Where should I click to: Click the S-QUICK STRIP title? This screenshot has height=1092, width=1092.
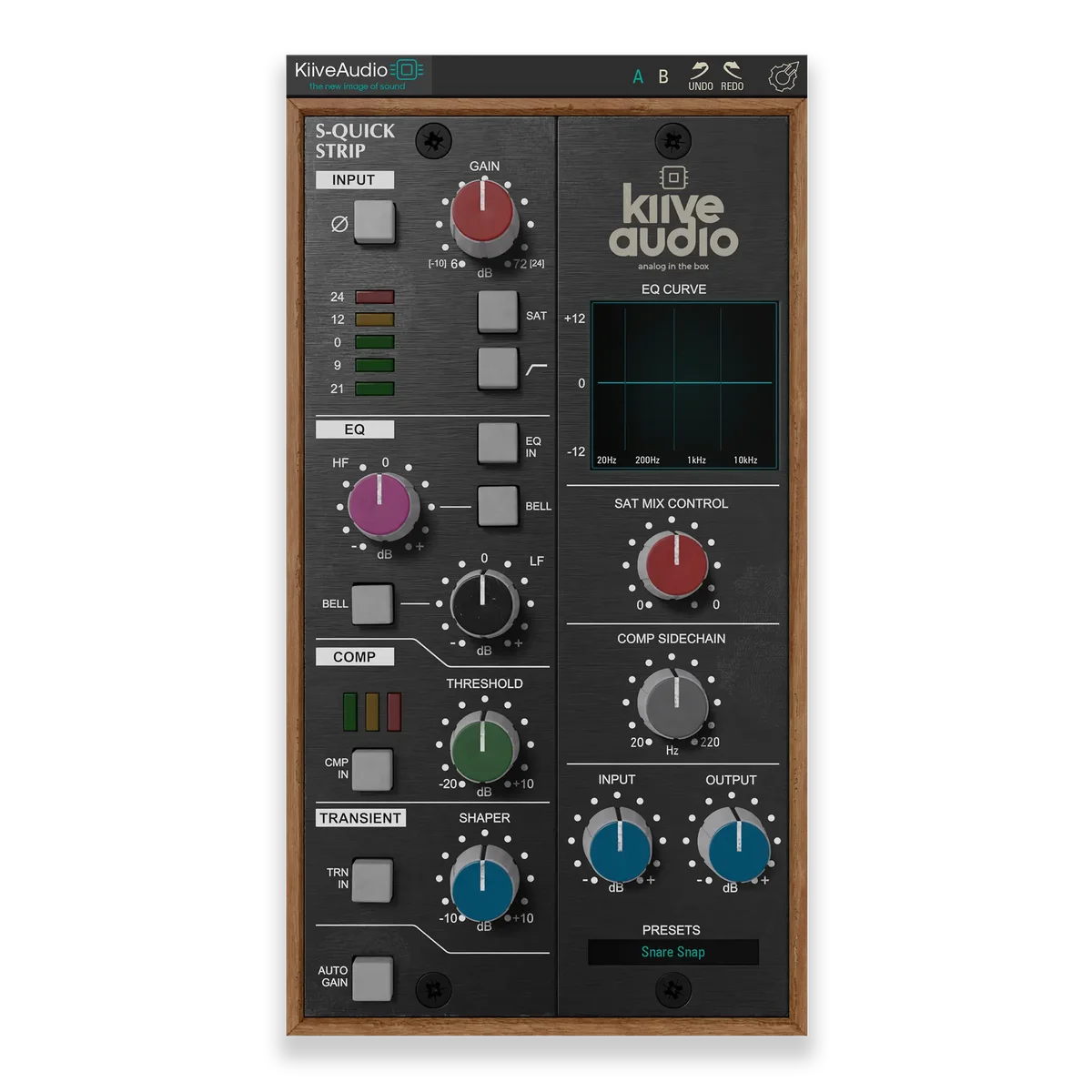click(355, 141)
